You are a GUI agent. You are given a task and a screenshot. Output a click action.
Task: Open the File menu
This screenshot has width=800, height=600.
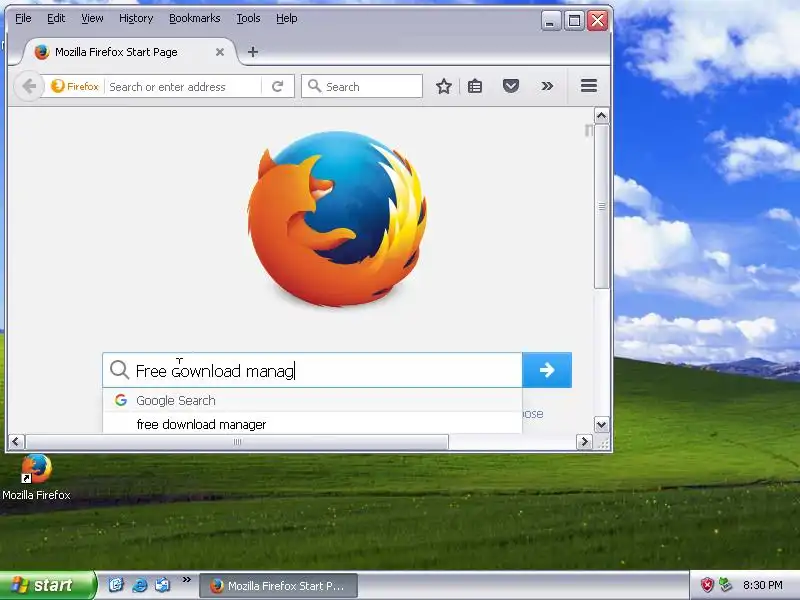coord(23,18)
